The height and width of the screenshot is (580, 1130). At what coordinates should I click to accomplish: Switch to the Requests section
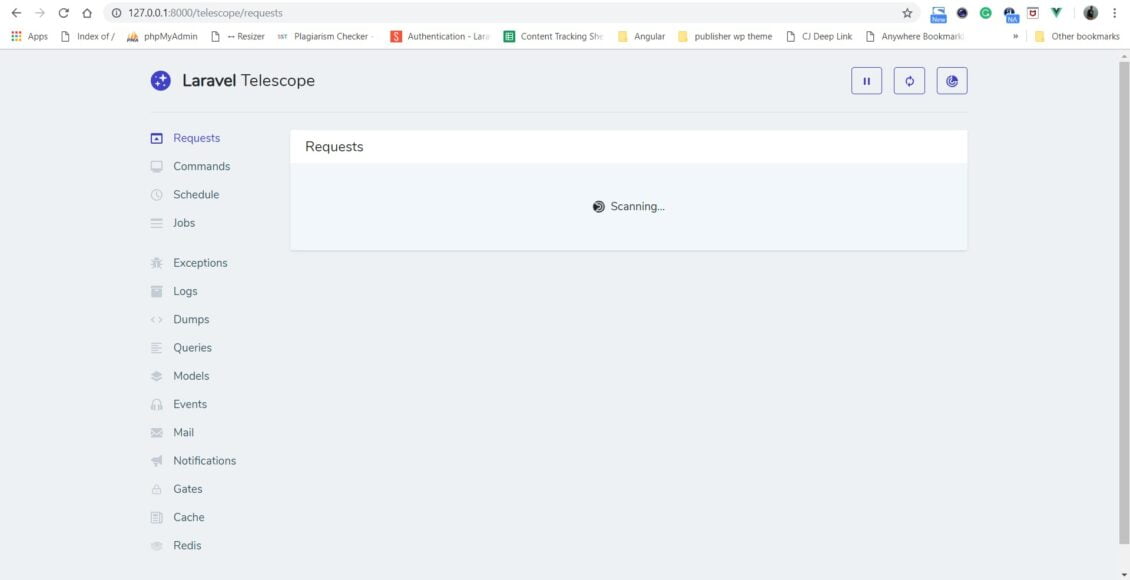(196, 137)
